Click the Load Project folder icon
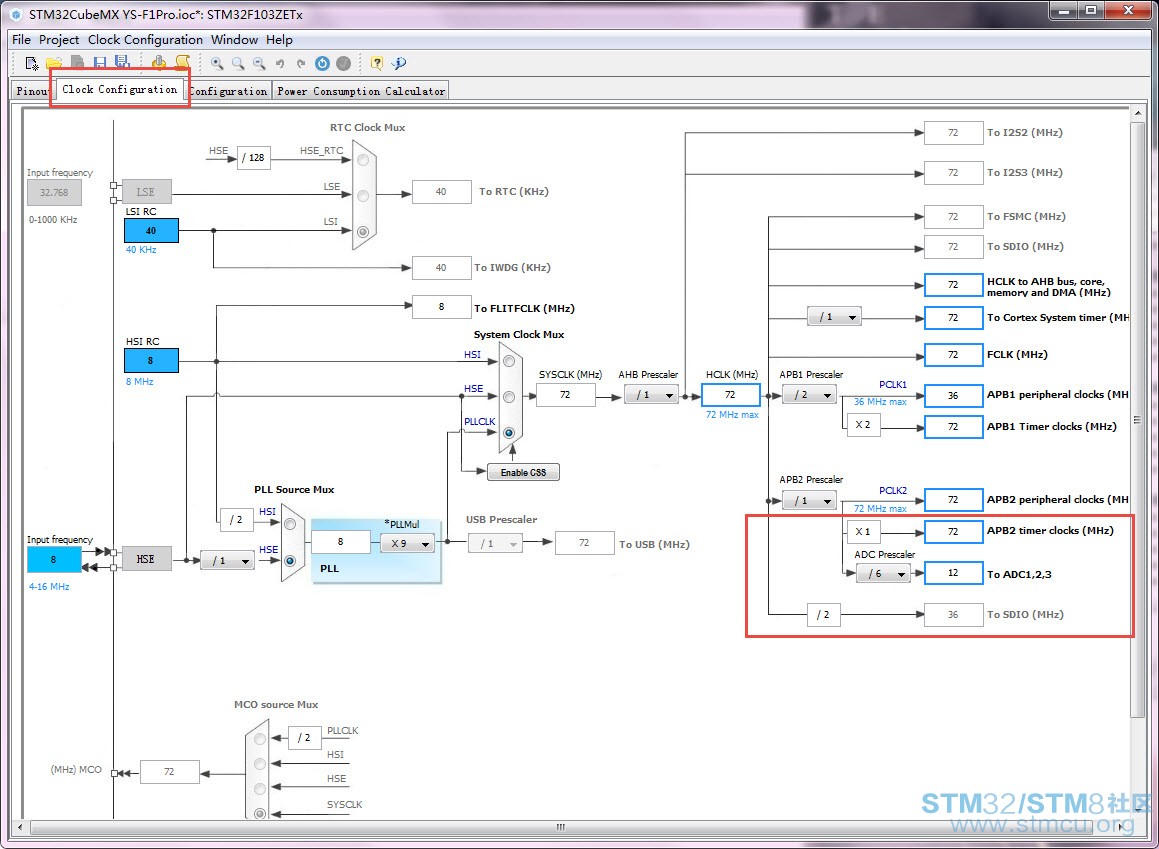 (x=54, y=64)
